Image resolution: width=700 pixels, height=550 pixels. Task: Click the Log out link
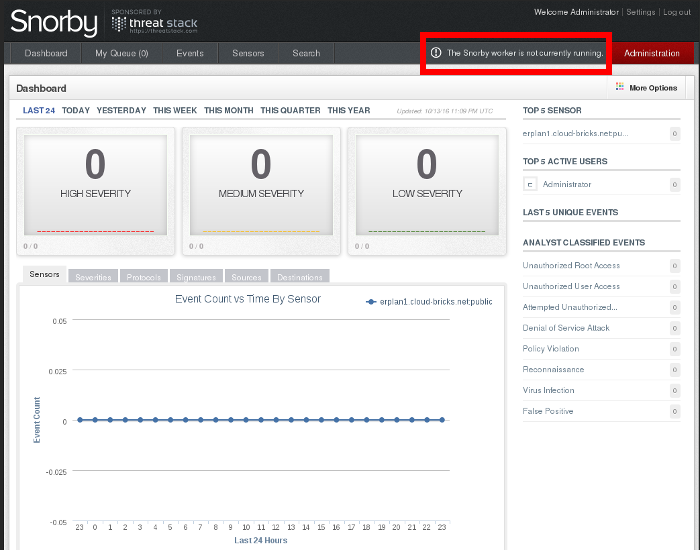677,12
